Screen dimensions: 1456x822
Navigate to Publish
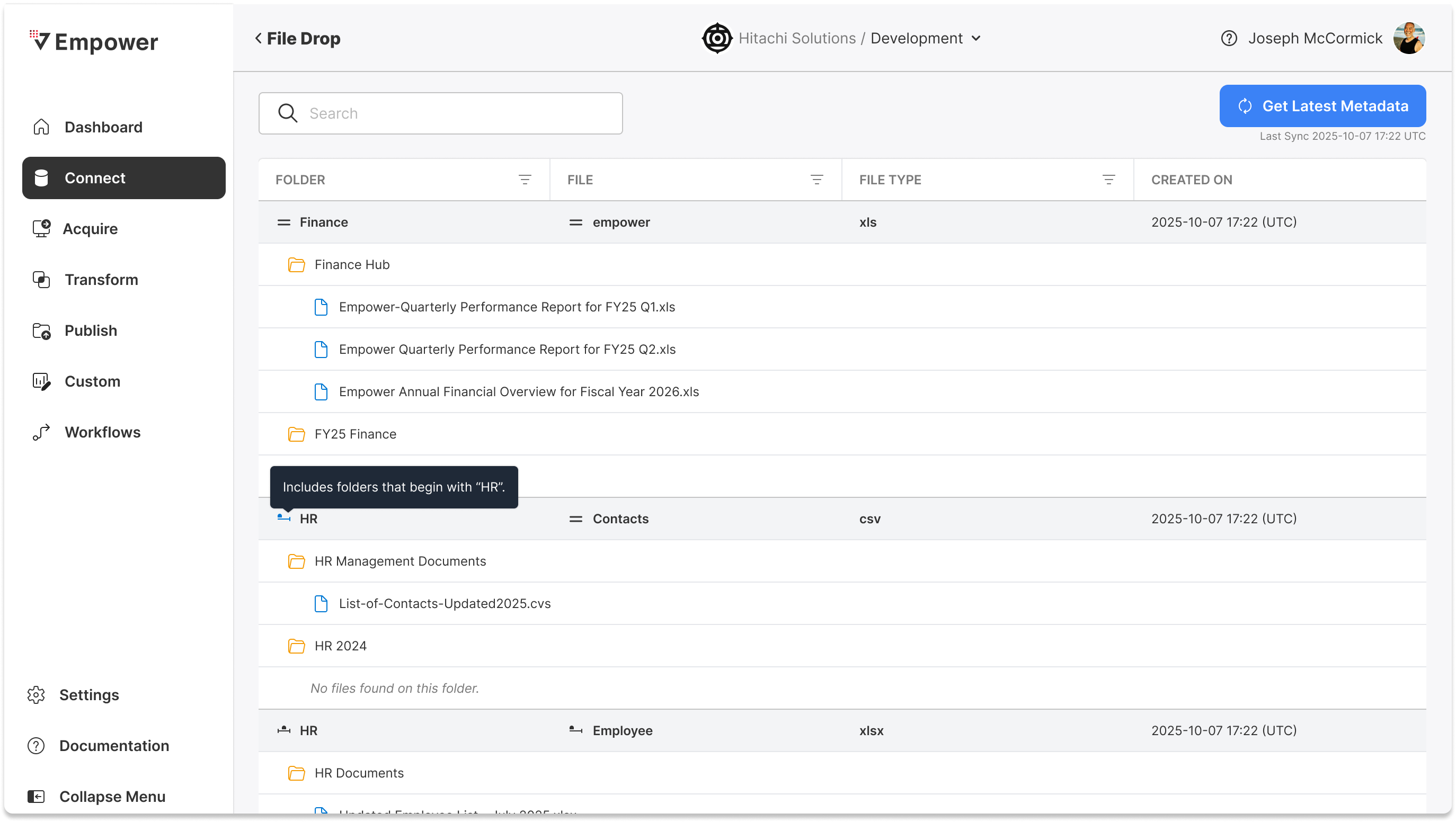tap(124, 330)
